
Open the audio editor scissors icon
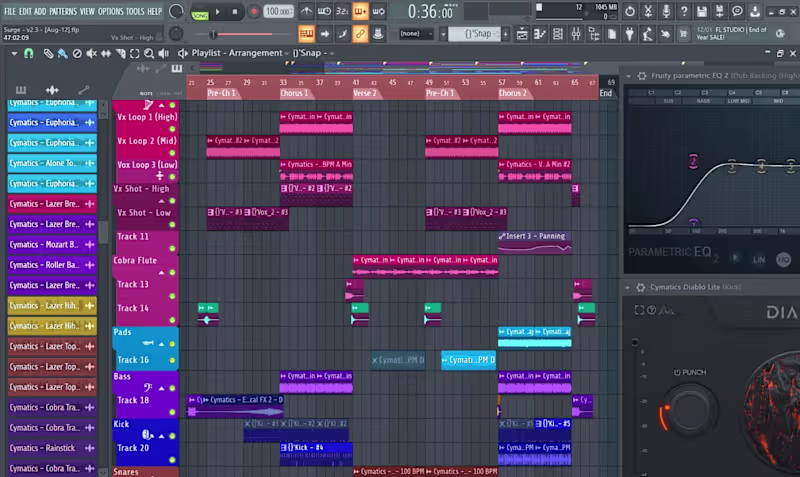(x=648, y=11)
